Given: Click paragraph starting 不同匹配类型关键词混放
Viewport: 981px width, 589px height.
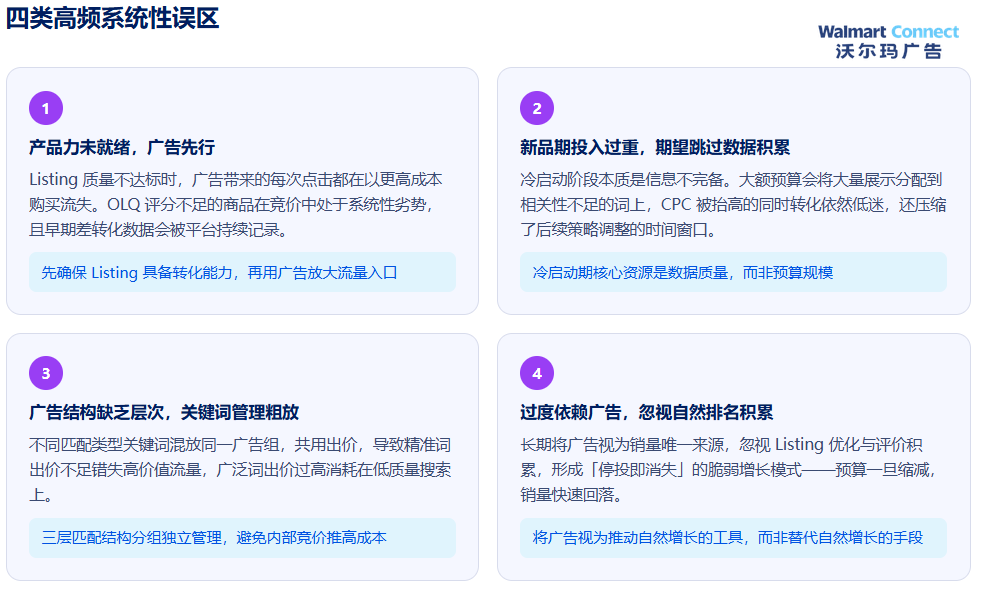Looking at the screenshot, I should 240,469.
